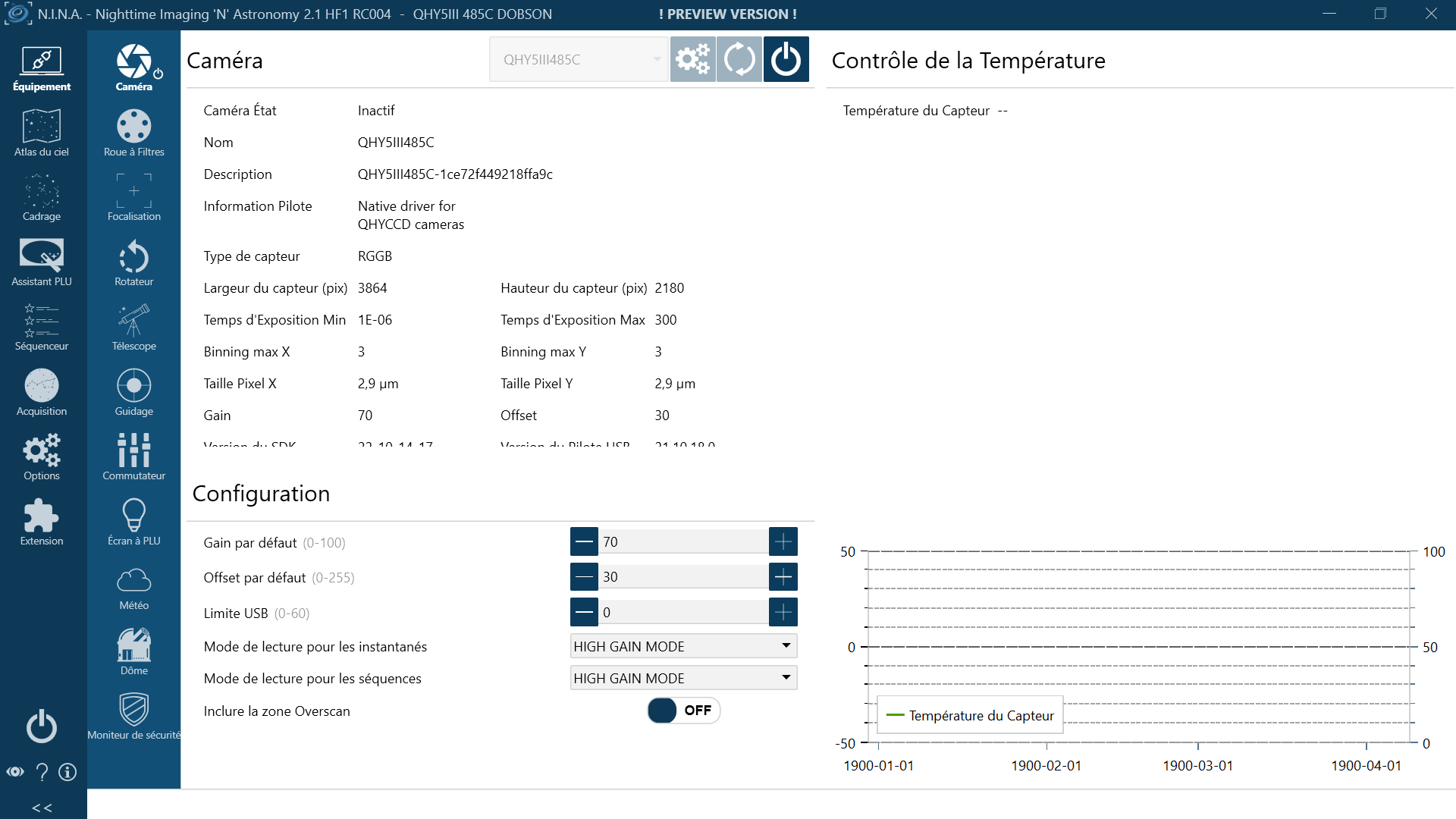The width and height of the screenshot is (1456, 819).
Task: Increase Offset par défaut value
Action: (783, 576)
